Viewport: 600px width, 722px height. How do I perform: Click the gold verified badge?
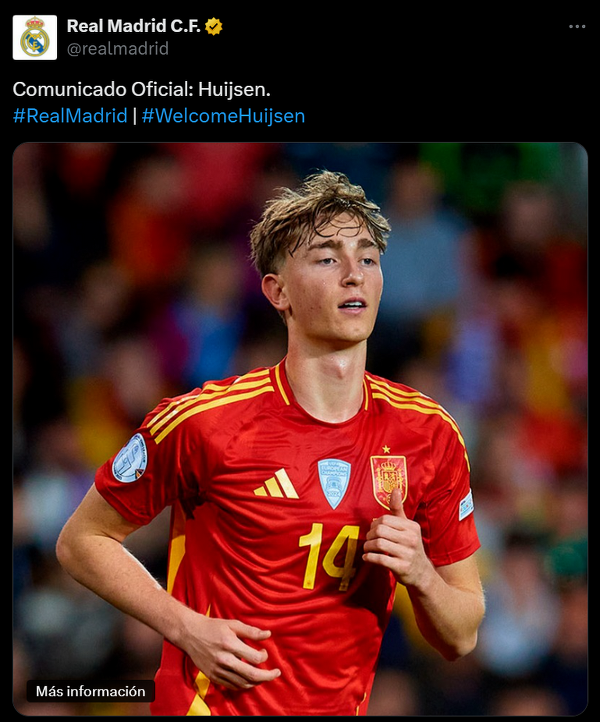click(213, 26)
